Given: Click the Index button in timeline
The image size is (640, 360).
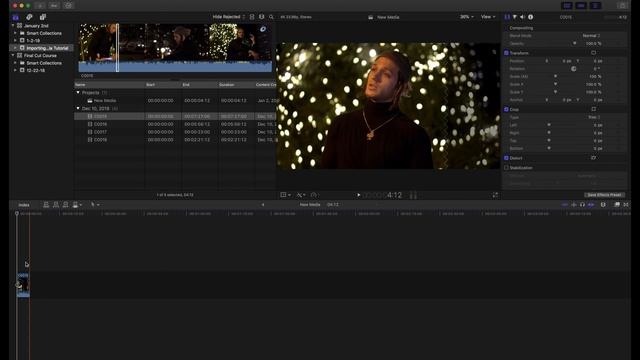Looking at the screenshot, I should (24, 204).
